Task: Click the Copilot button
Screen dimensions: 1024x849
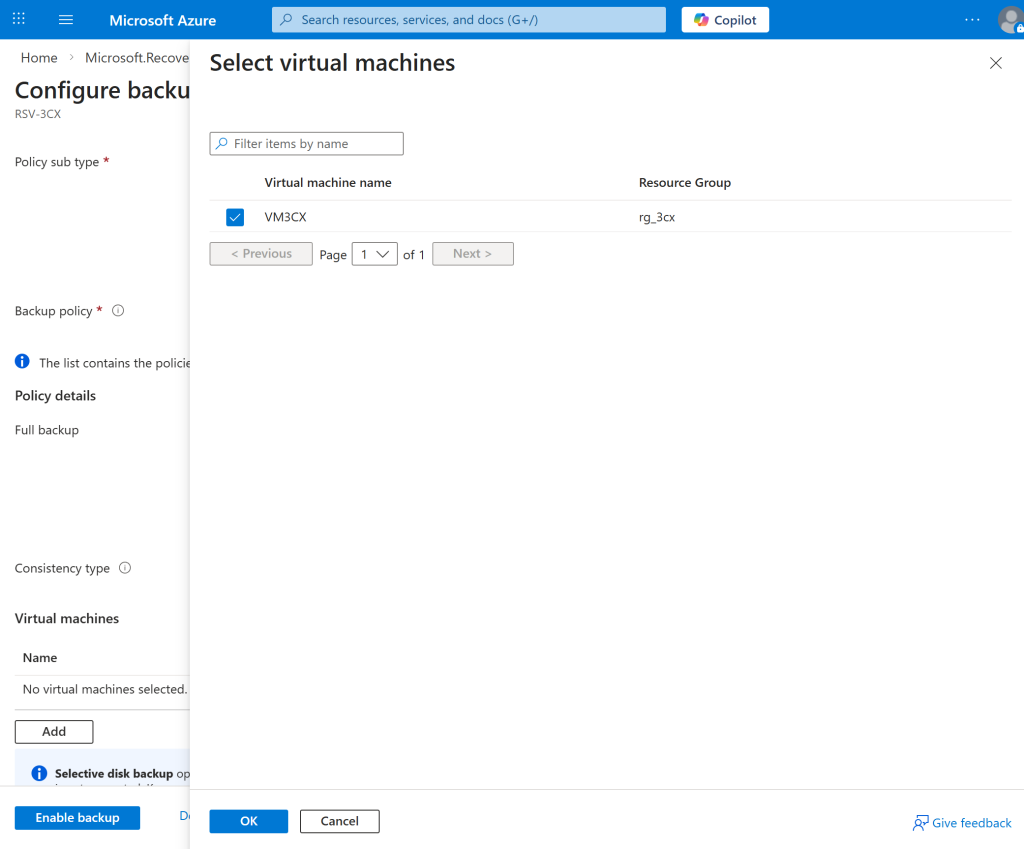Action: click(x=725, y=20)
